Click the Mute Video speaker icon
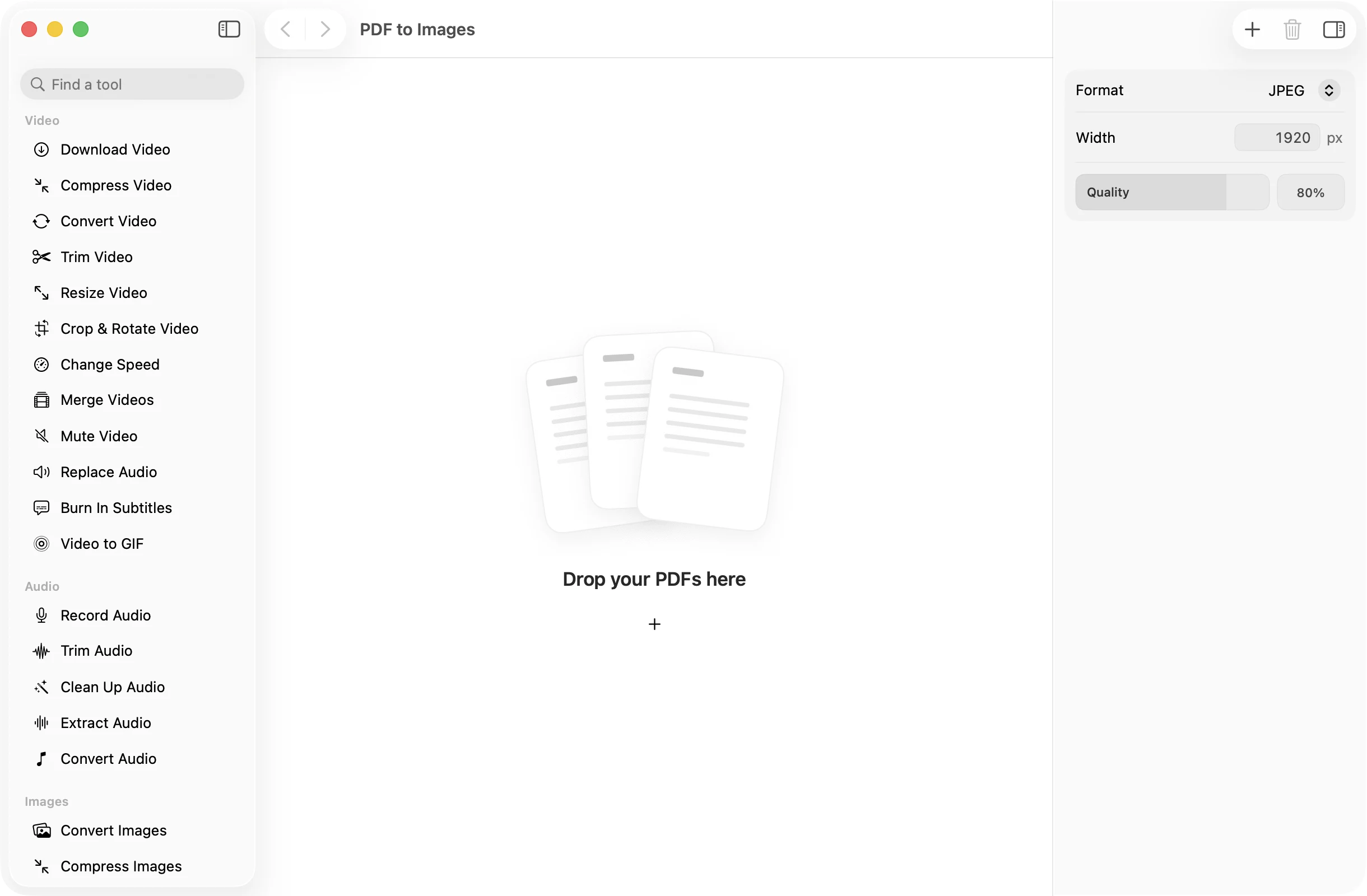Image resolution: width=1367 pixels, height=896 pixels. pos(41,436)
